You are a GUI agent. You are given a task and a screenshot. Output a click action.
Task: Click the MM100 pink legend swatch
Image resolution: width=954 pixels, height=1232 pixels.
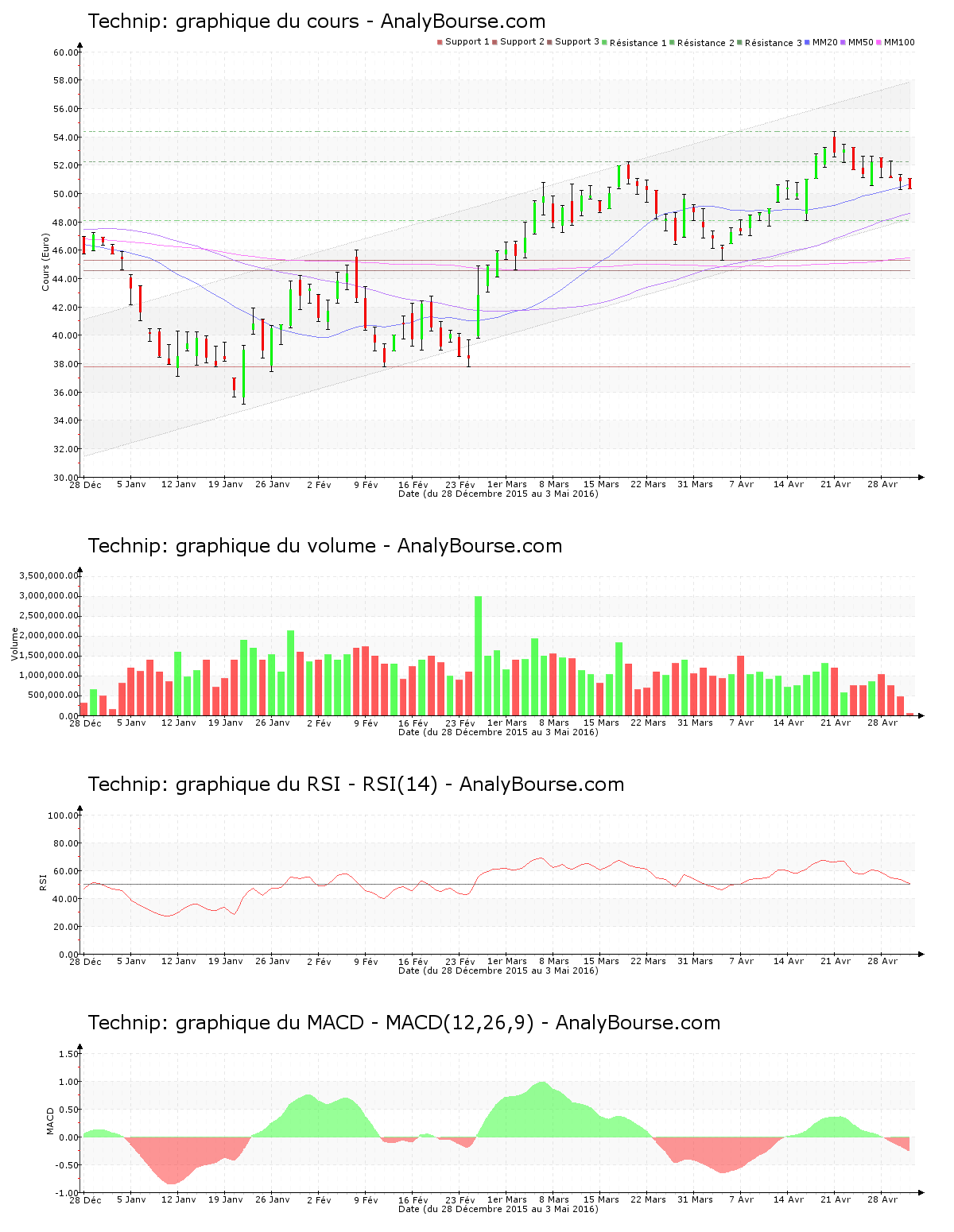coord(879,42)
